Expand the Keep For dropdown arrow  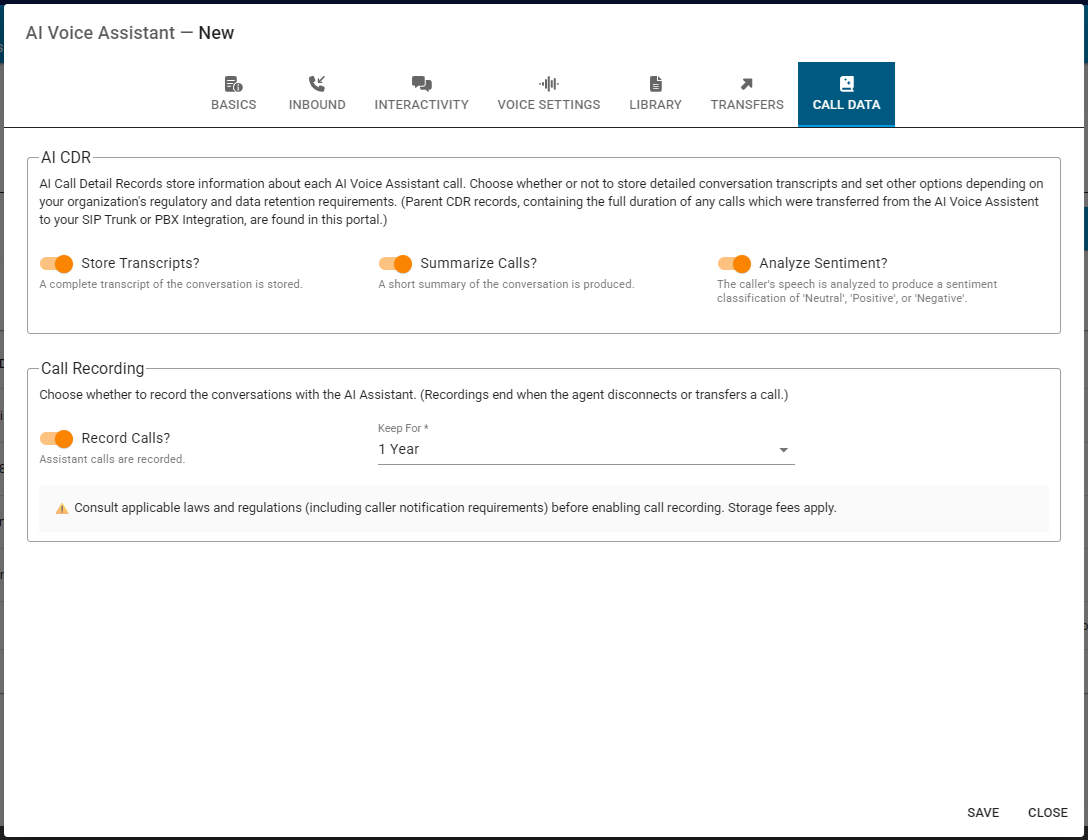tap(783, 450)
